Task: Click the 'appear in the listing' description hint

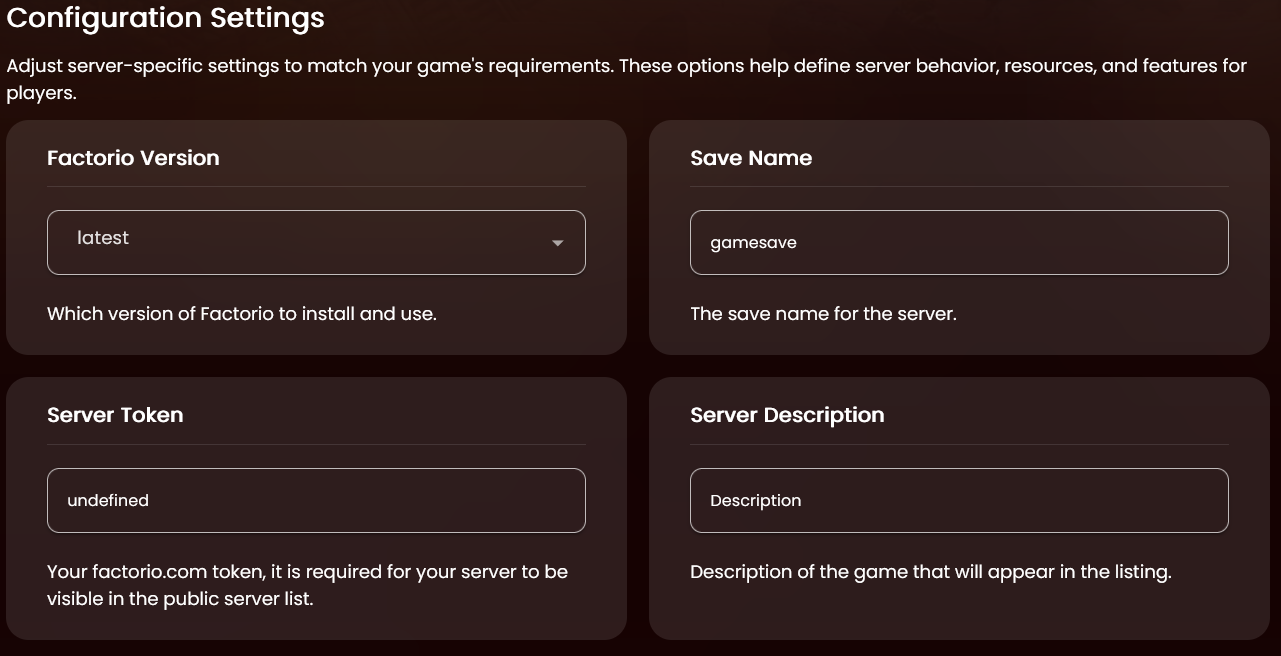Action: [930, 572]
